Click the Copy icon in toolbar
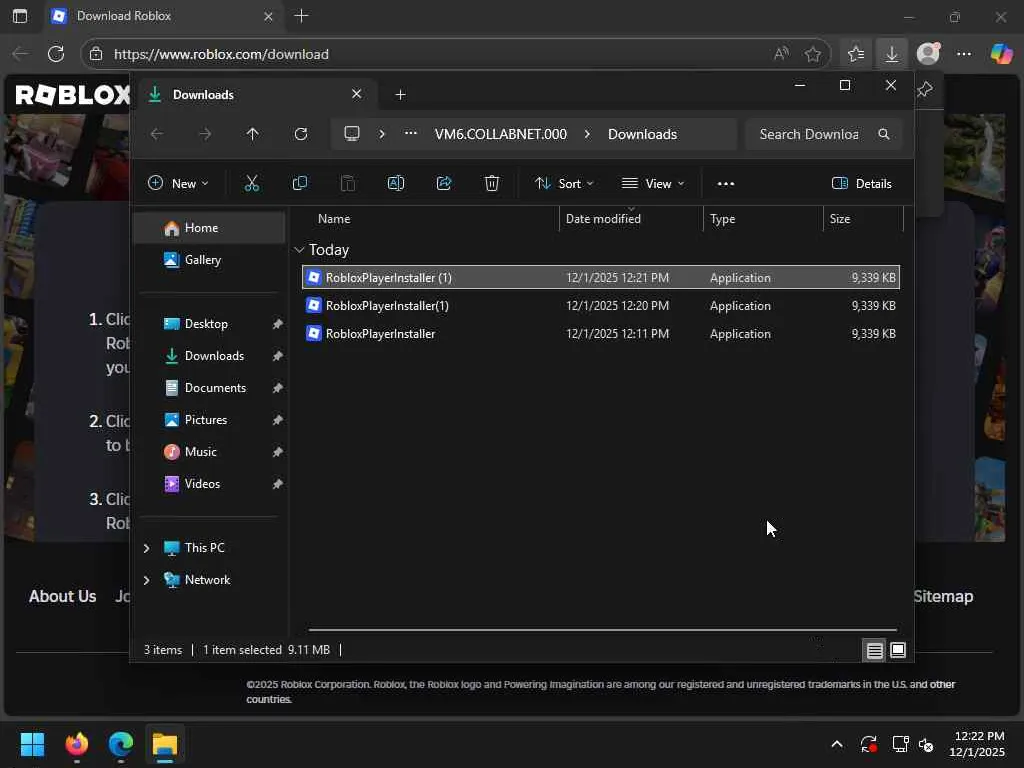Viewport: 1024px width, 768px height. [x=299, y=183]
